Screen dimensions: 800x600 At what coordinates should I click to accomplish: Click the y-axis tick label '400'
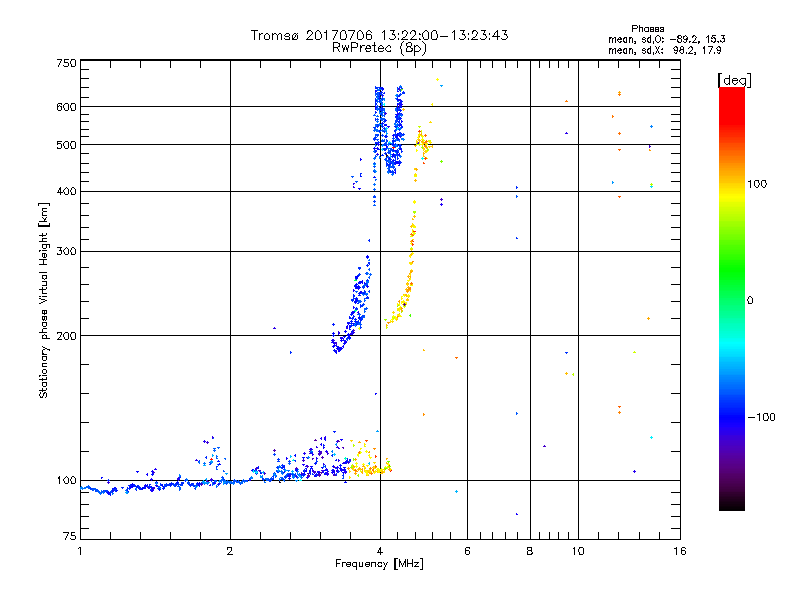pos(66,191)
